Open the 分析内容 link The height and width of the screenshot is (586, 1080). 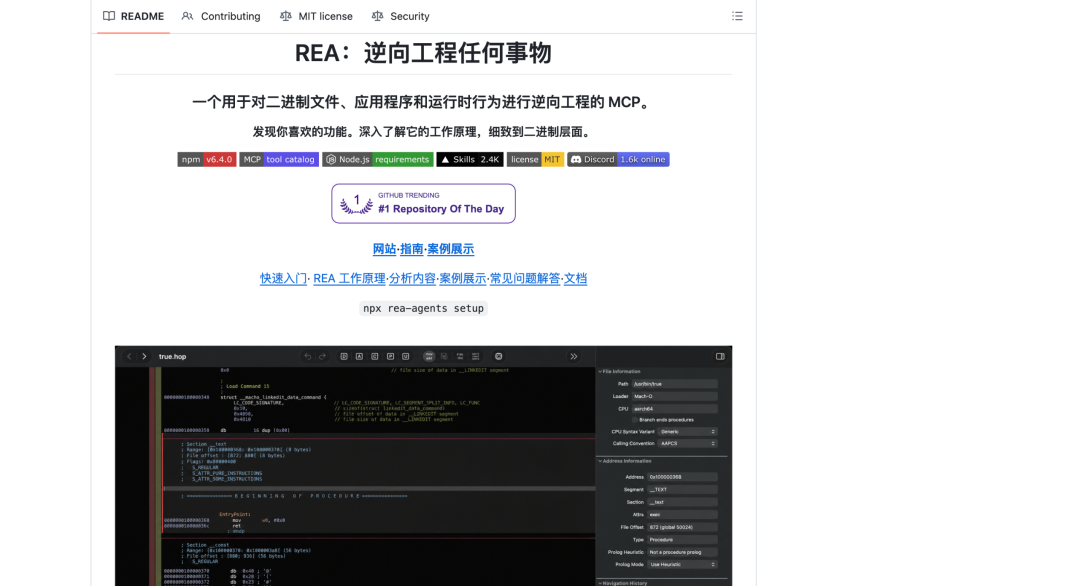click(x=412, y=279)
